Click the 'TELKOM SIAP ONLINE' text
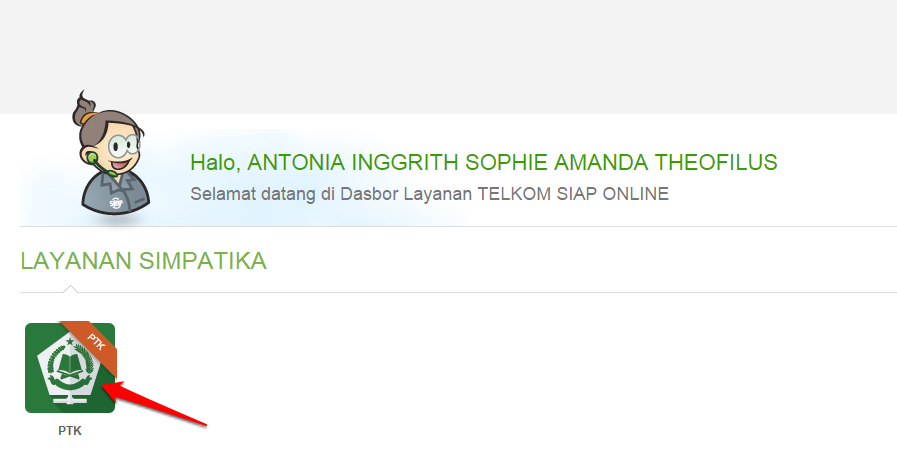 [x=573, y=194]
